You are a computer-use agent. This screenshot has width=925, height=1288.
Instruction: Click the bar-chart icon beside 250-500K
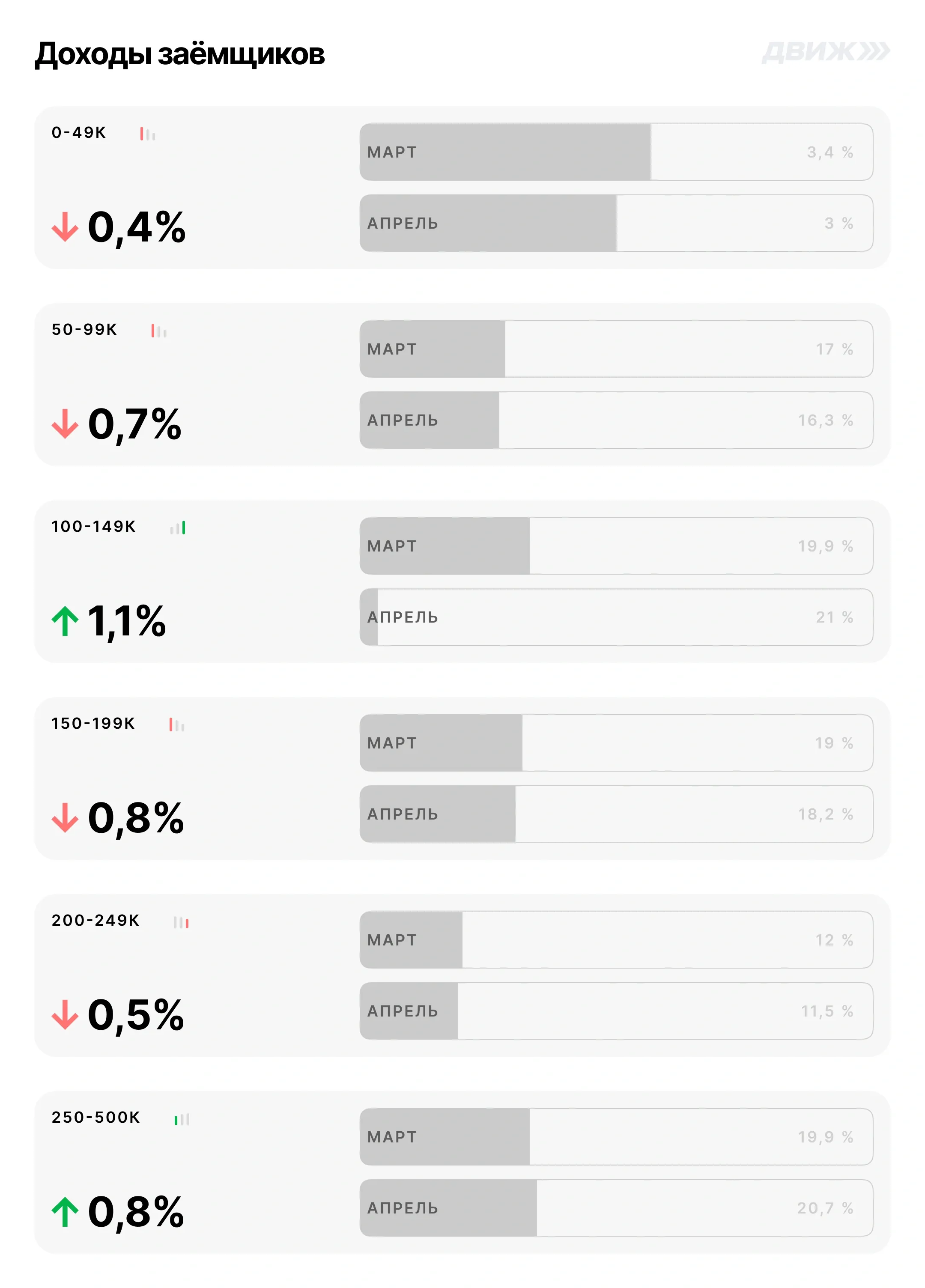(182, 1119)
